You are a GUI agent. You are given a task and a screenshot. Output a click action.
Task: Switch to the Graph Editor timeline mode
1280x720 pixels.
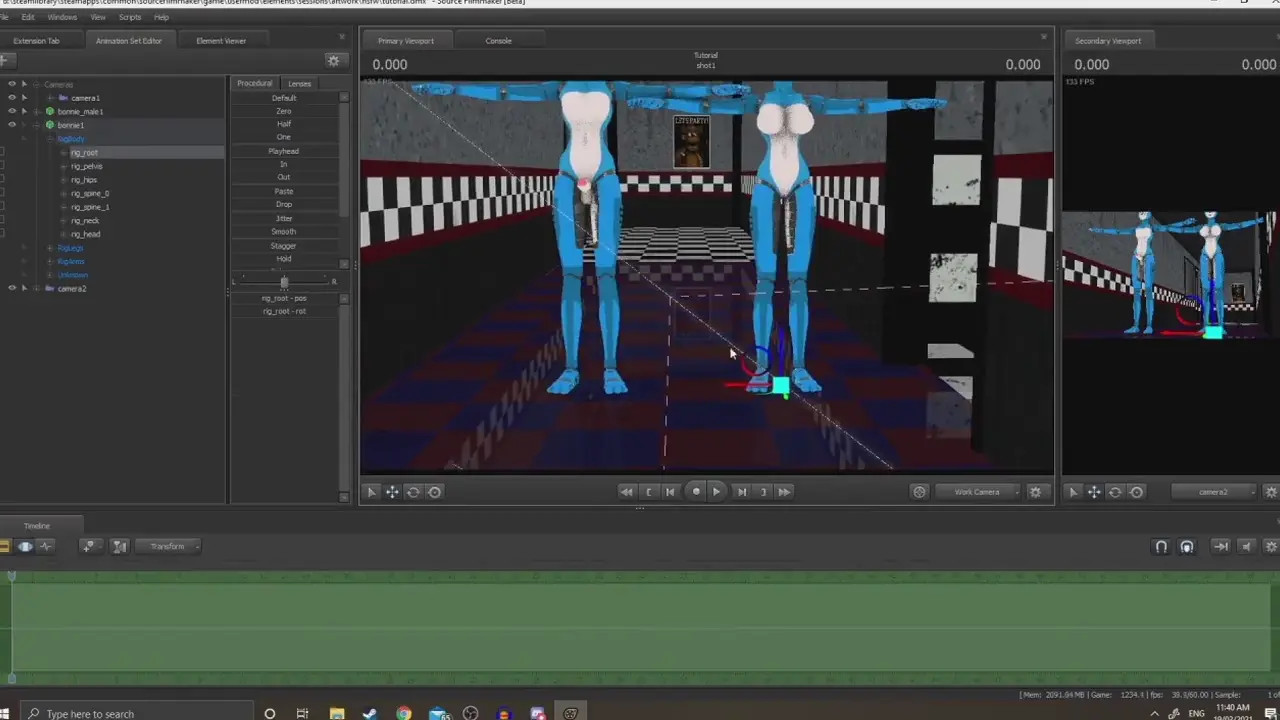click(46, 546)
